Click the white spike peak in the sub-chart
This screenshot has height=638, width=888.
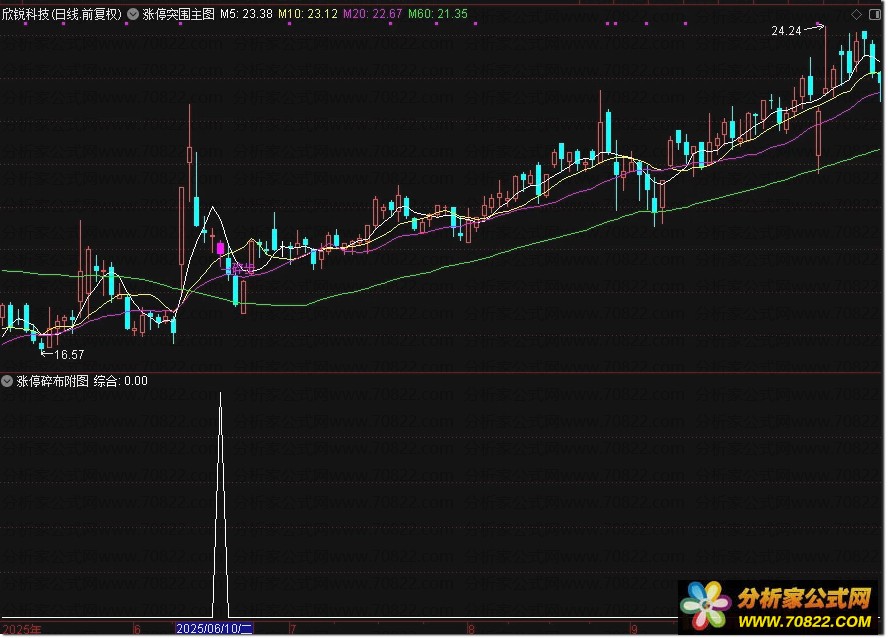[x=220, y=395]
